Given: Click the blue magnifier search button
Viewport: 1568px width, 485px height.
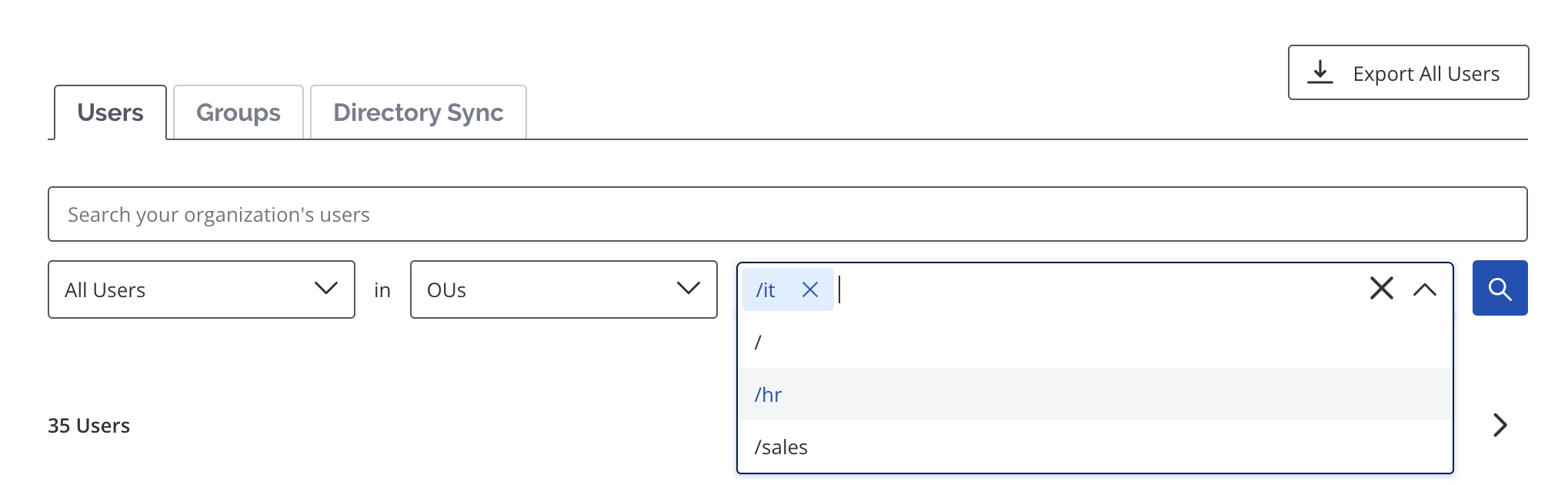Looking at the screenshot, I should (1500, 289).
